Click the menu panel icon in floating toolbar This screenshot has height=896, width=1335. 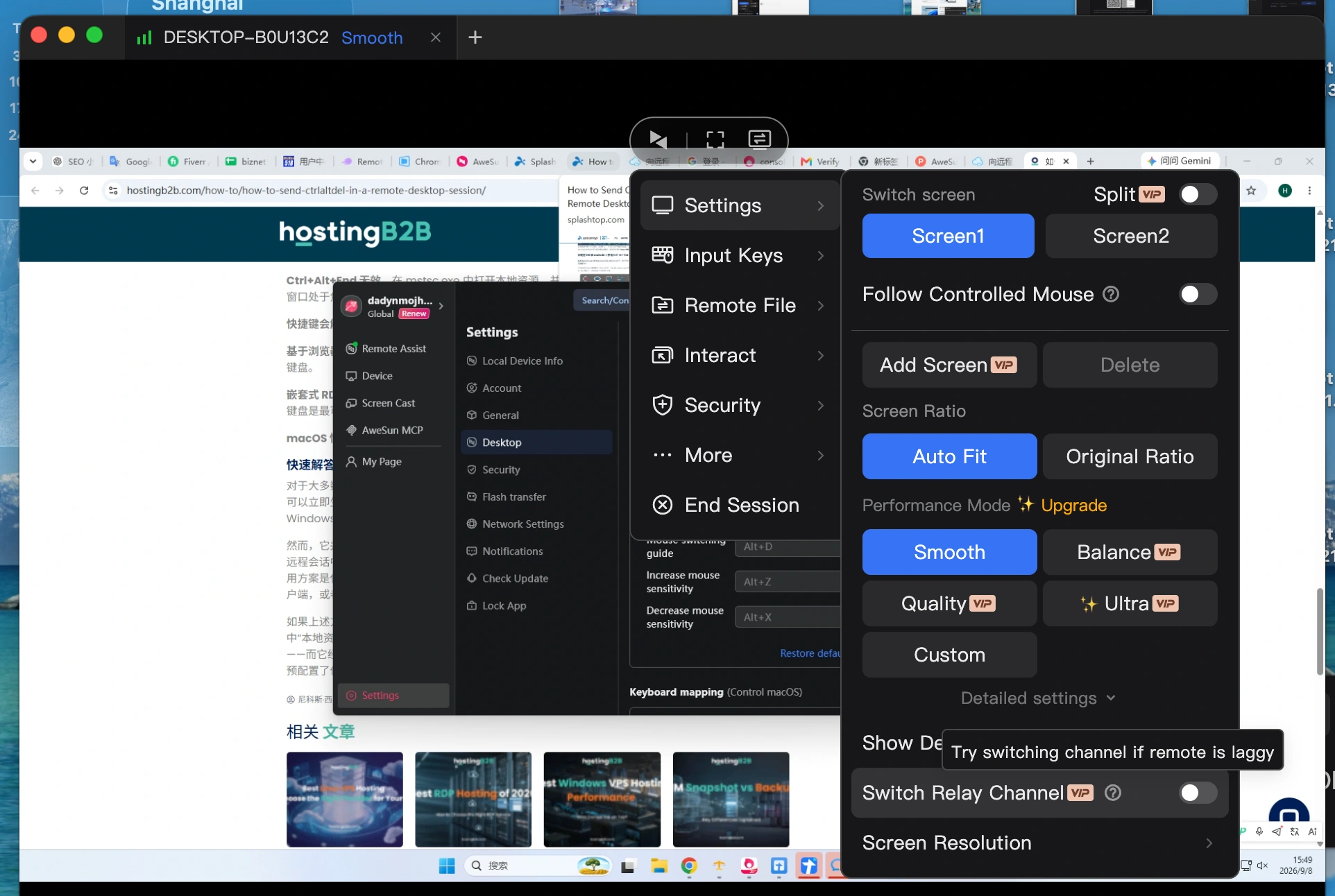[759, 139]
